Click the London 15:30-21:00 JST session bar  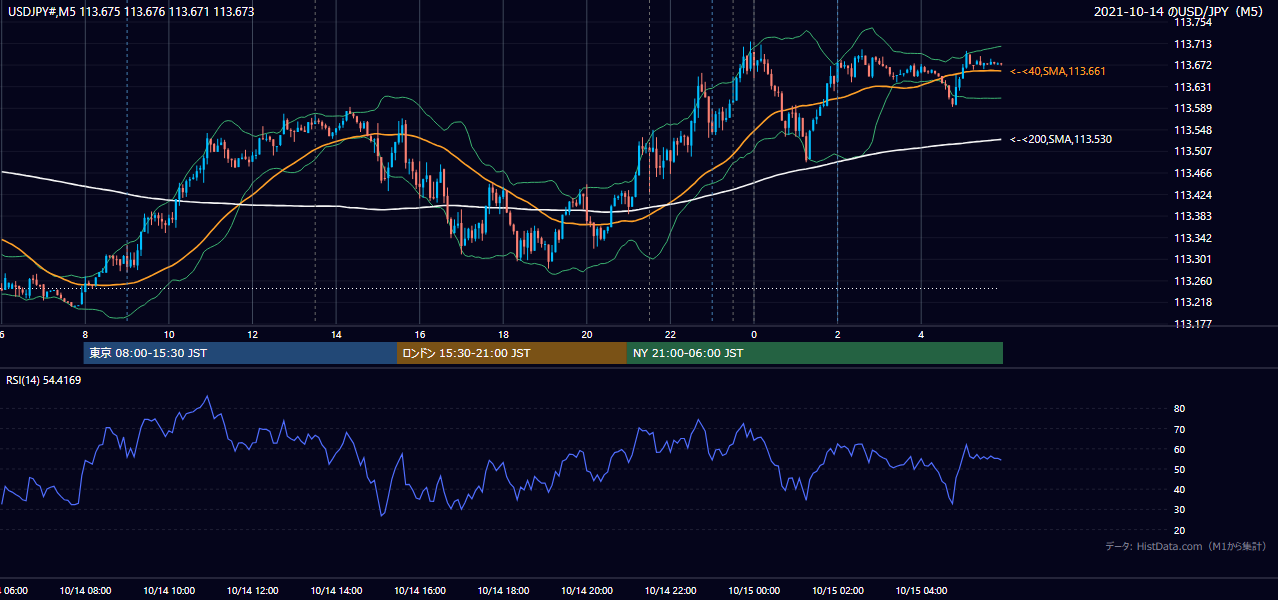click(512, 353)
